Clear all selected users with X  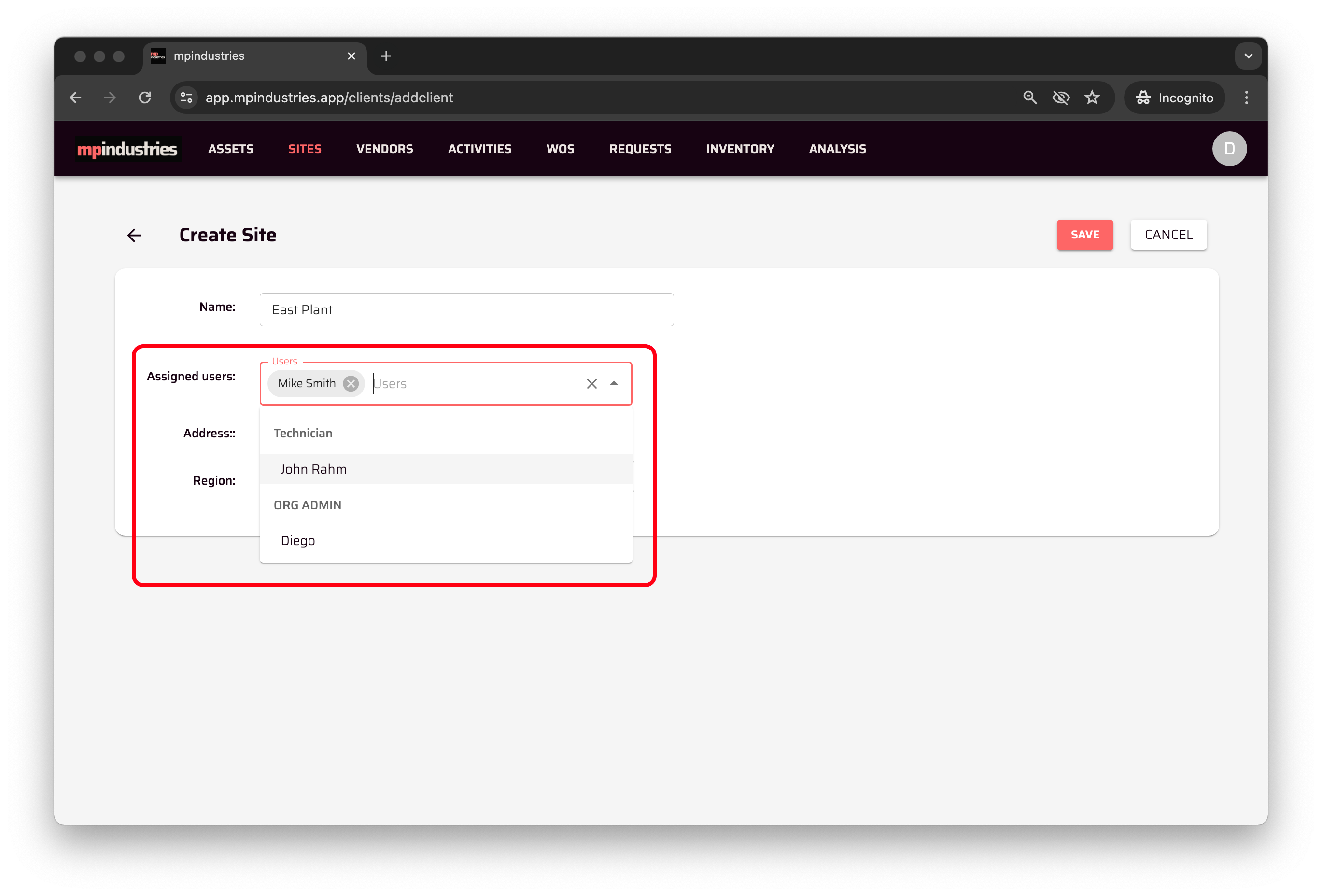click(x=591, y=384)
